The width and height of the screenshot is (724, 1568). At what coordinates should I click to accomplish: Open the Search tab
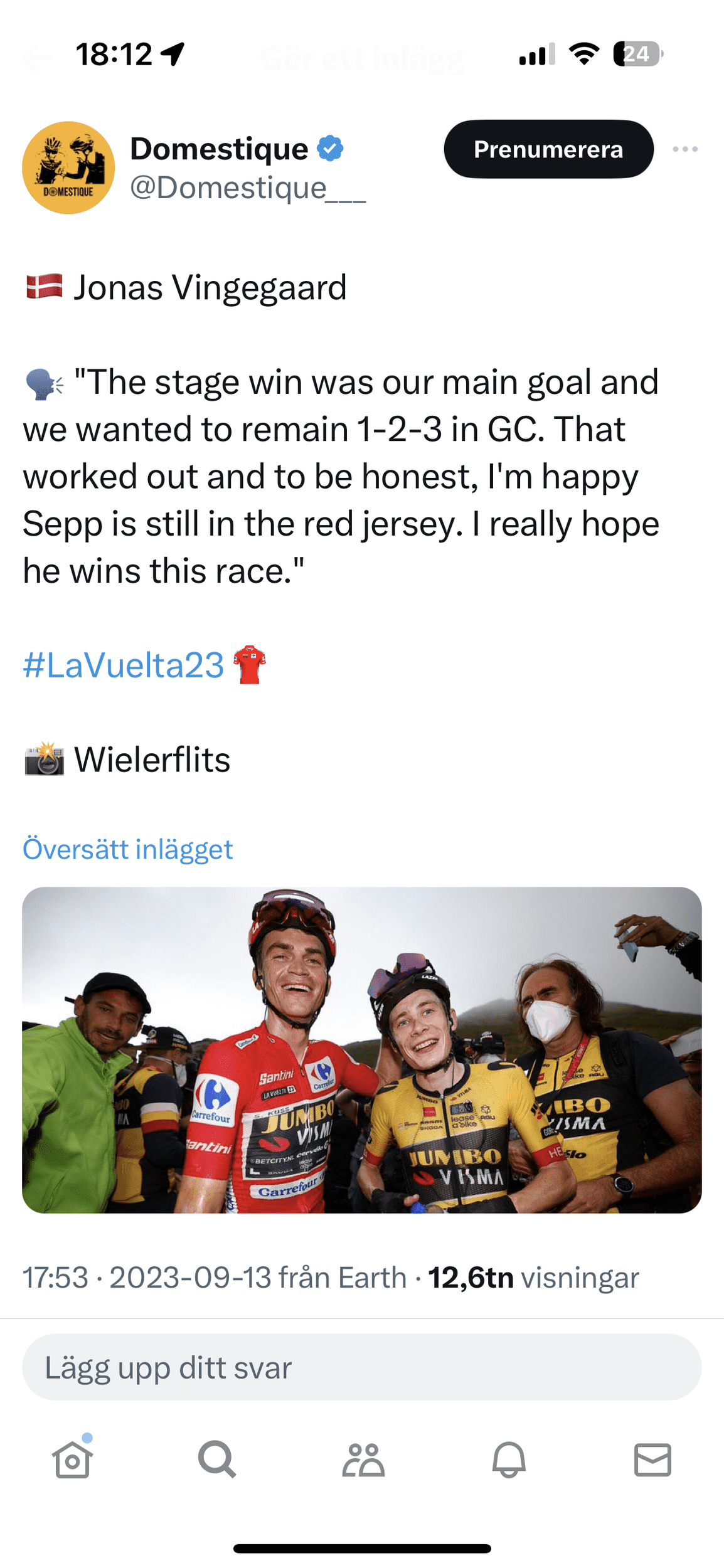(217, 1459)
